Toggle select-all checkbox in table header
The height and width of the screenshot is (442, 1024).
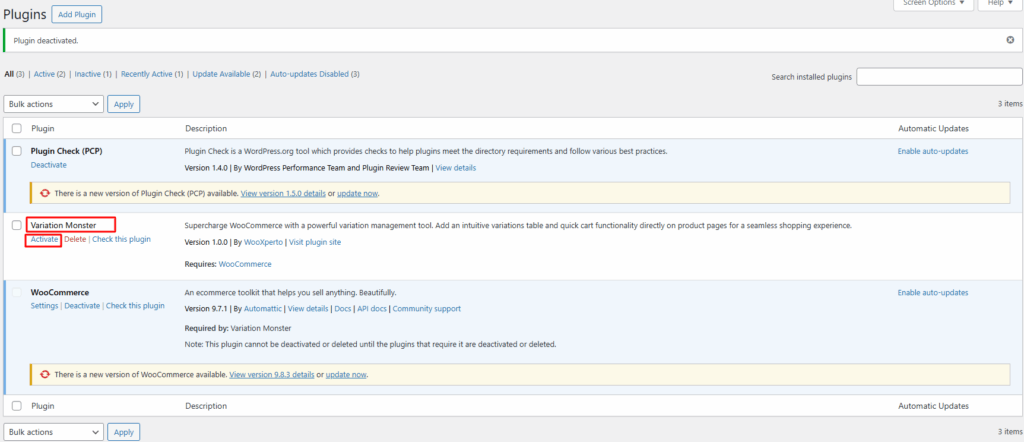coord(17,129)
